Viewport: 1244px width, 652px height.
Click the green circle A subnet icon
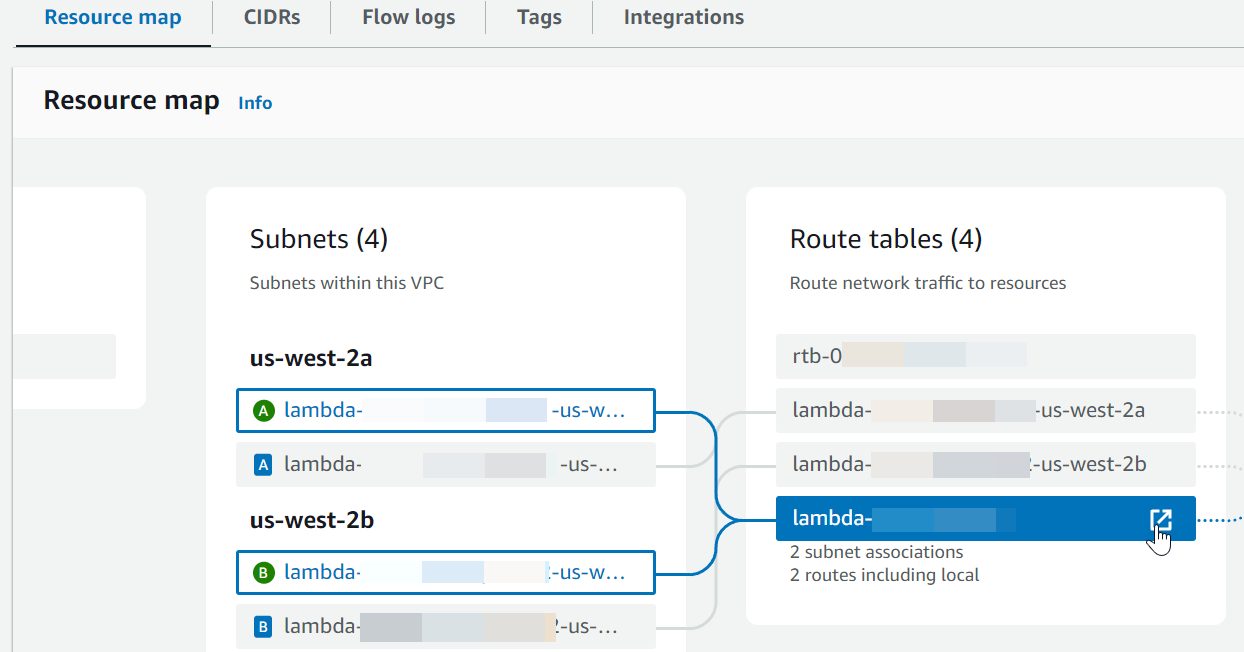pos(264,410)
